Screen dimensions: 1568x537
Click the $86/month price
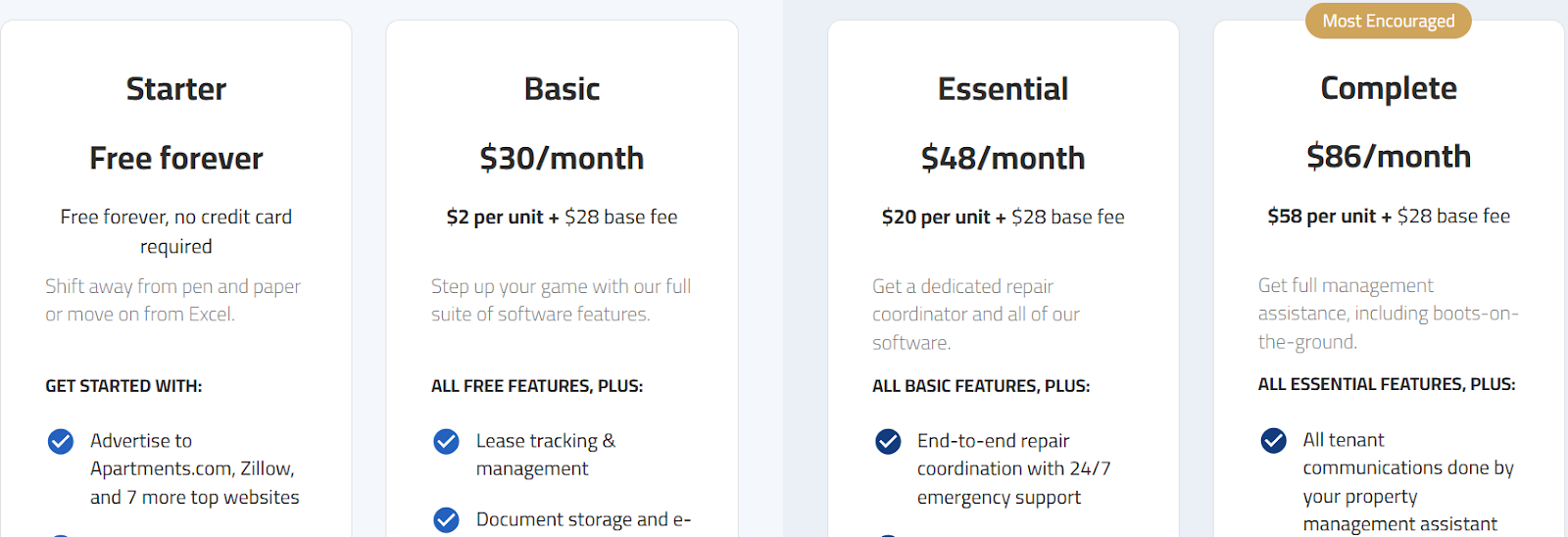click(1389, 156)
